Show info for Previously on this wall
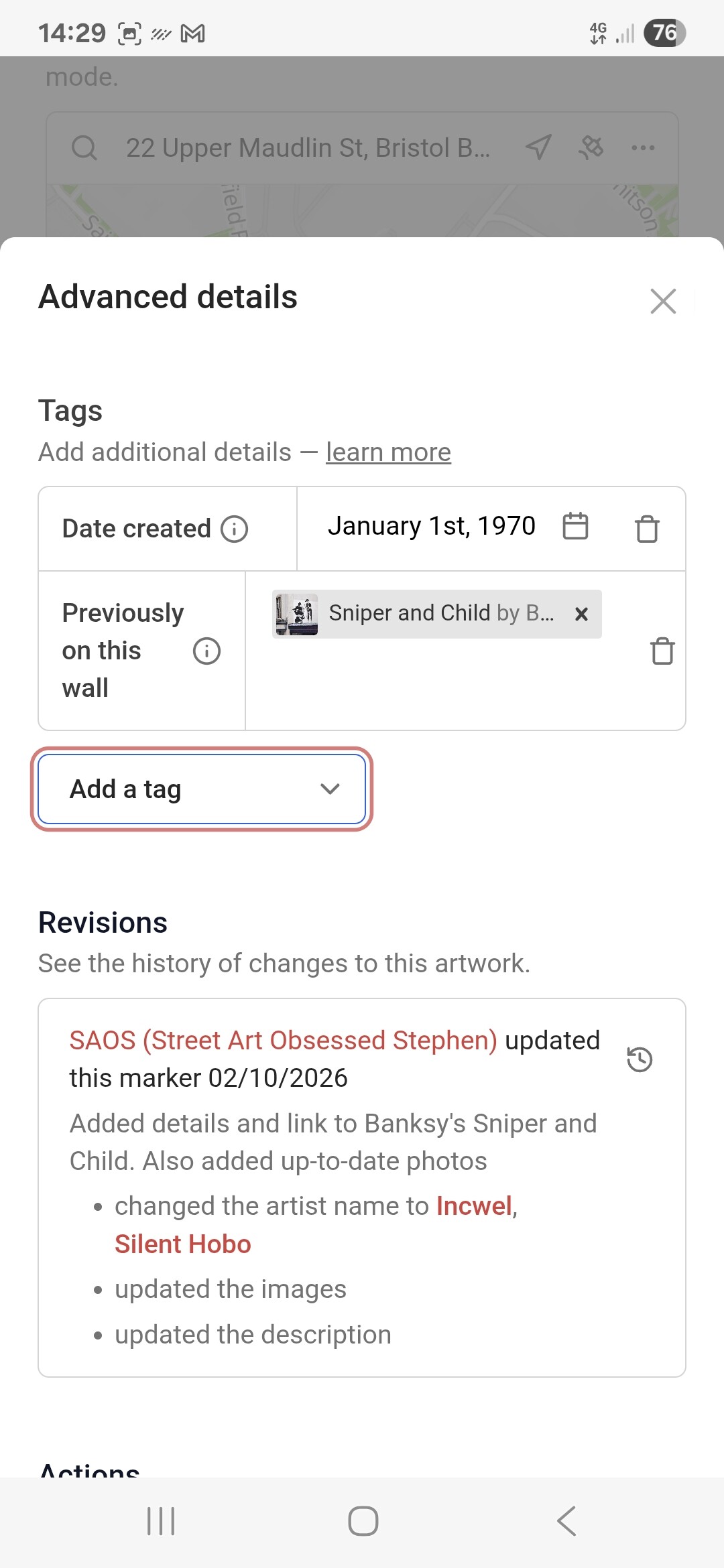This screenshot has height=1568, width=724. [206, 651]
